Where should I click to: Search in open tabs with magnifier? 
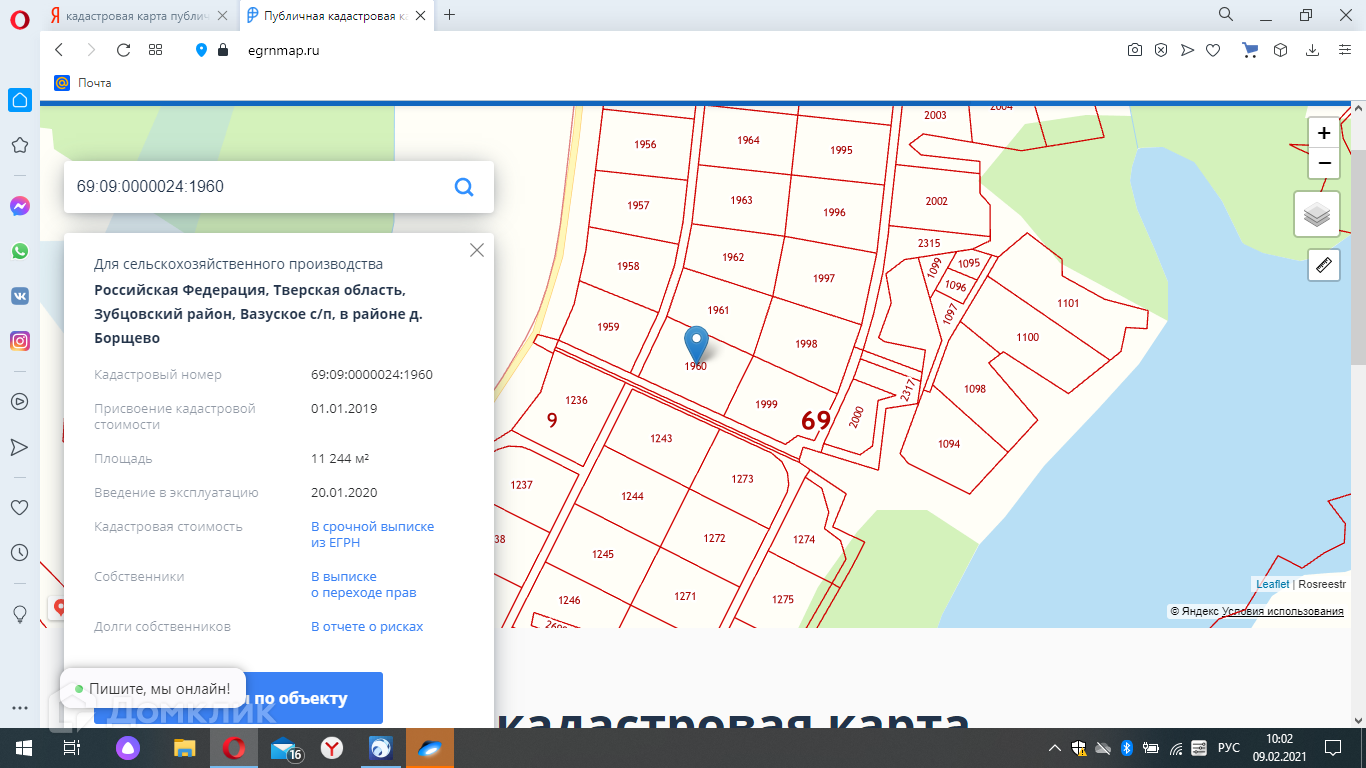pos(1226,14)
